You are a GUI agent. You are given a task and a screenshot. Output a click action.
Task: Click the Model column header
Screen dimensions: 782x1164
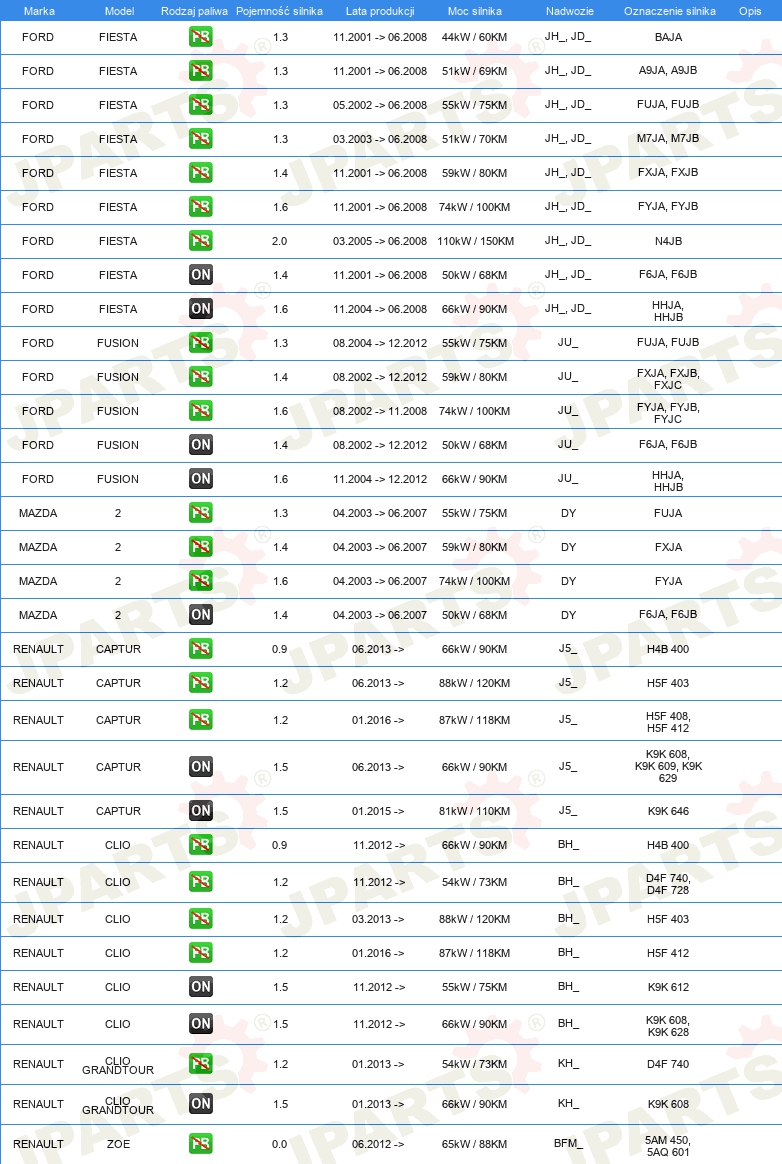pyautogui.click(x=120, y=11)
